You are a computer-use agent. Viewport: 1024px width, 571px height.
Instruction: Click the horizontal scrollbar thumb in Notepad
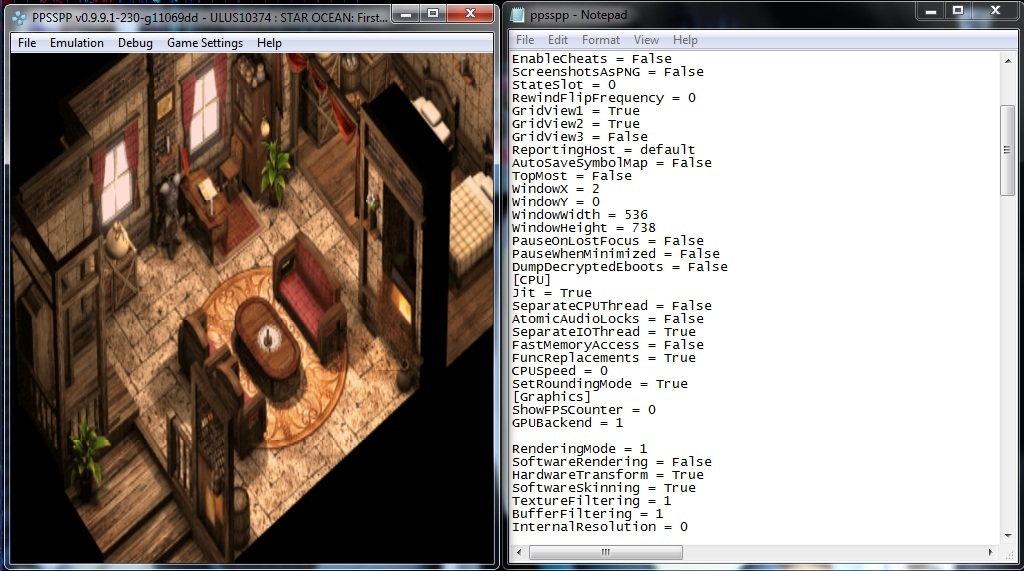pyautogui.click(x=606, y=552)
